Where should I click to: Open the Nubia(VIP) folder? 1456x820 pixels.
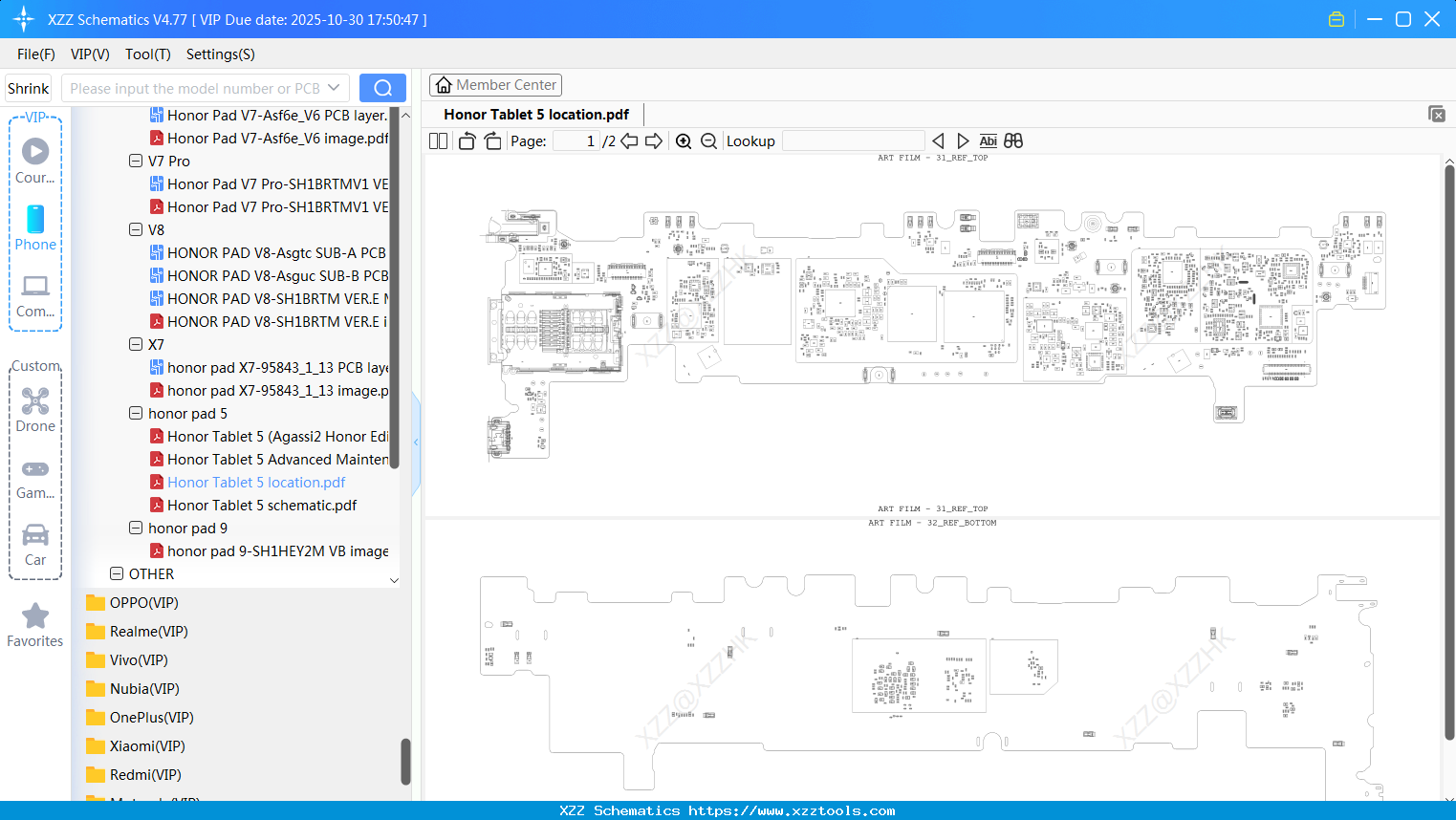tap(132, 688)
